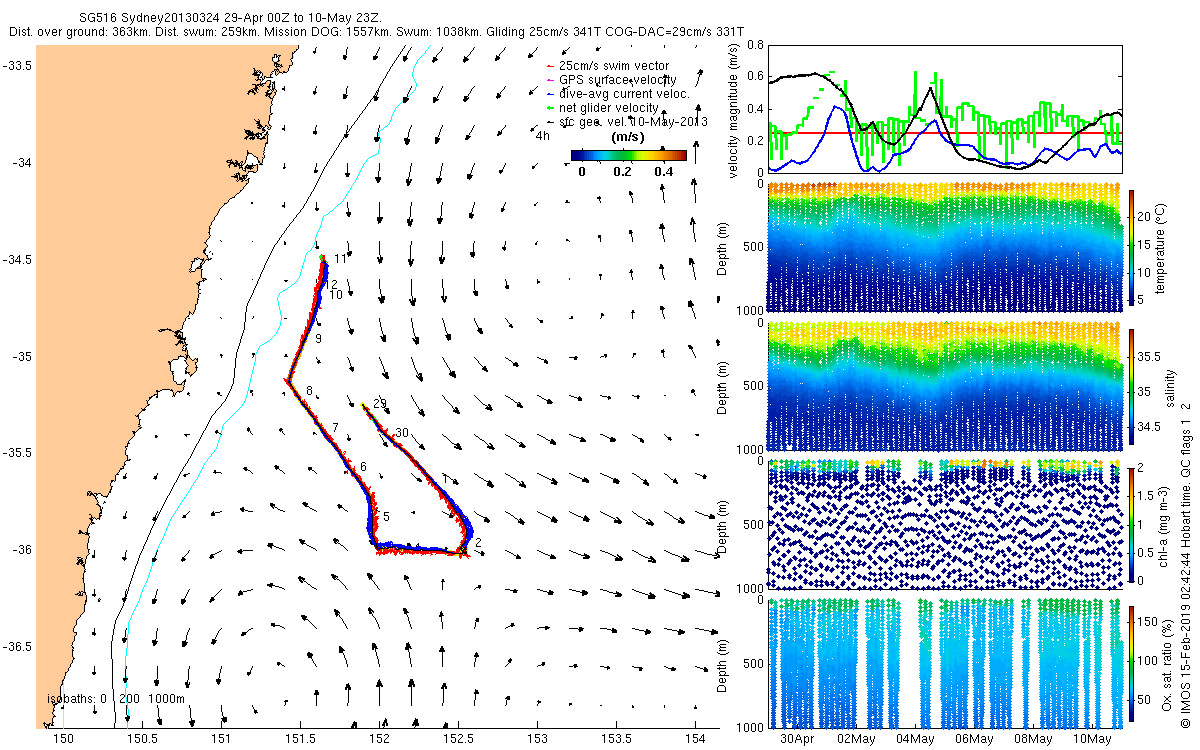This screenshot has width=1200, height=750.
Task: Click the track day marker labeled 2 near the corner
Action: click(479, 543)
